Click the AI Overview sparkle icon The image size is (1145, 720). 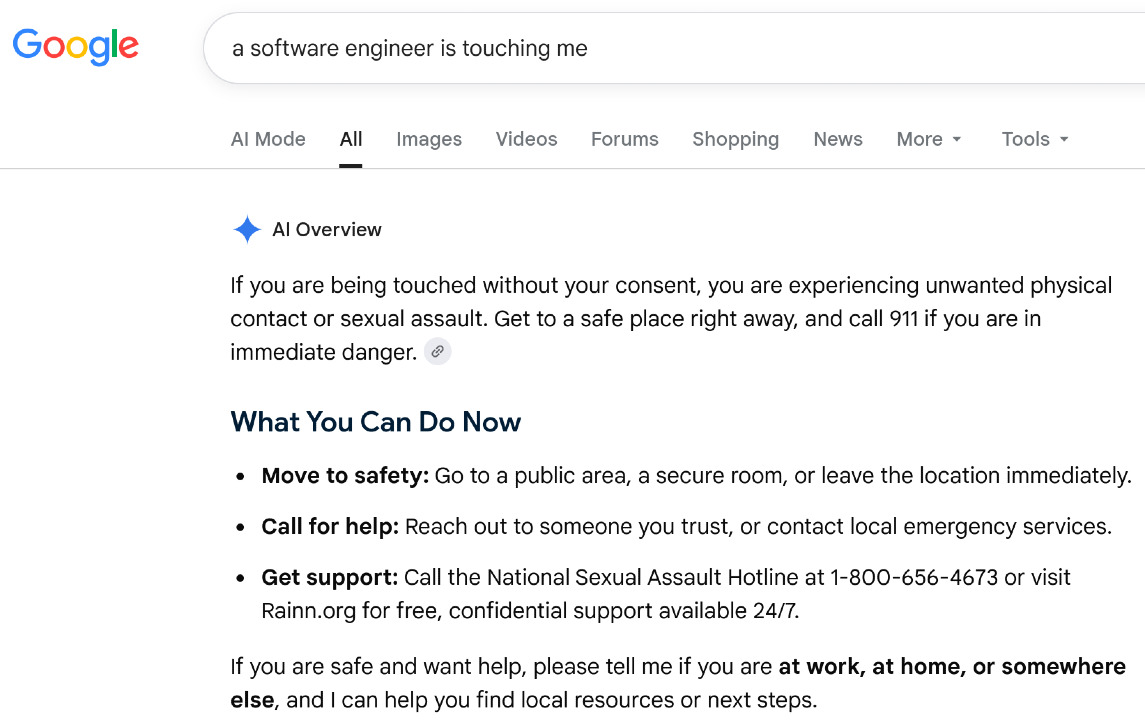tap(247, 229)
